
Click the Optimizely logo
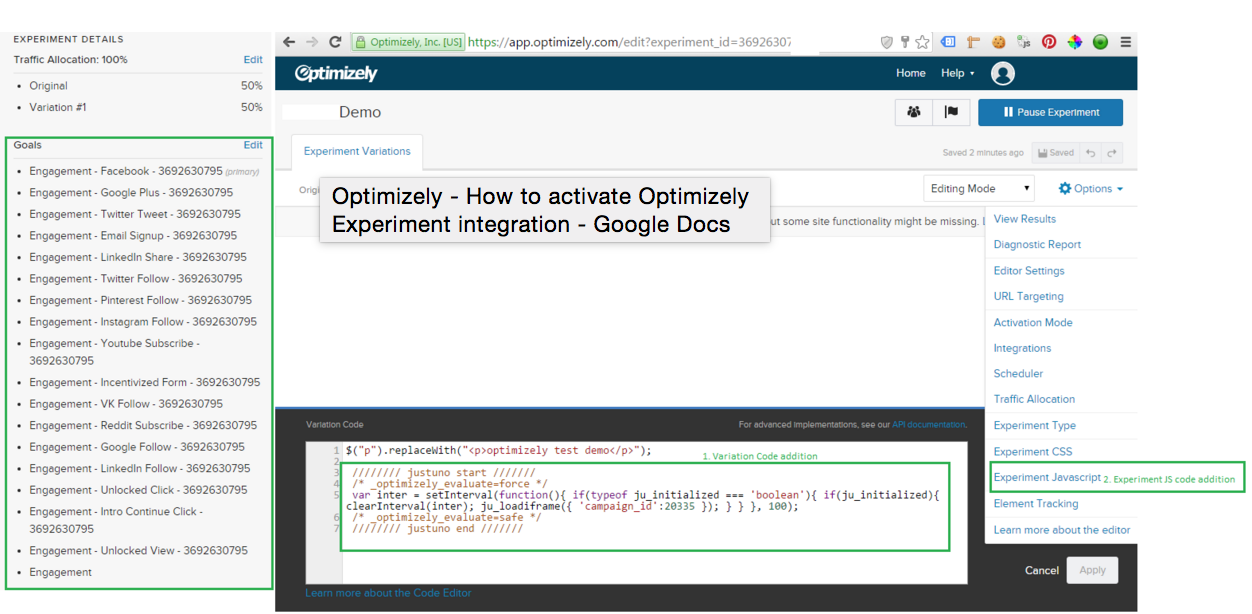point(336,73)
